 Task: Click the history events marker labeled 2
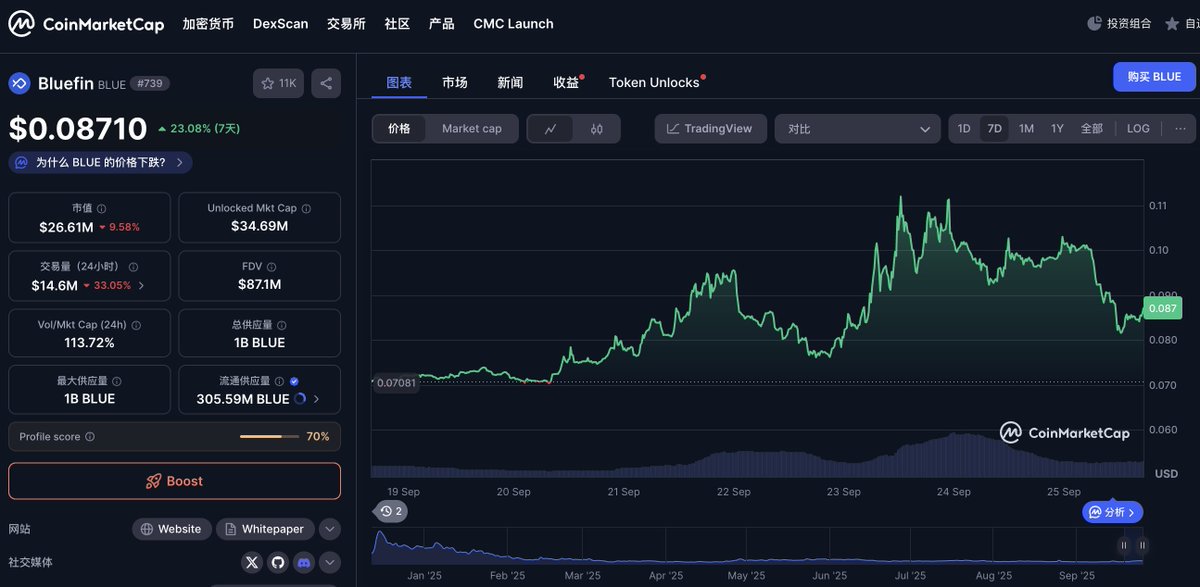pos(391,511)
